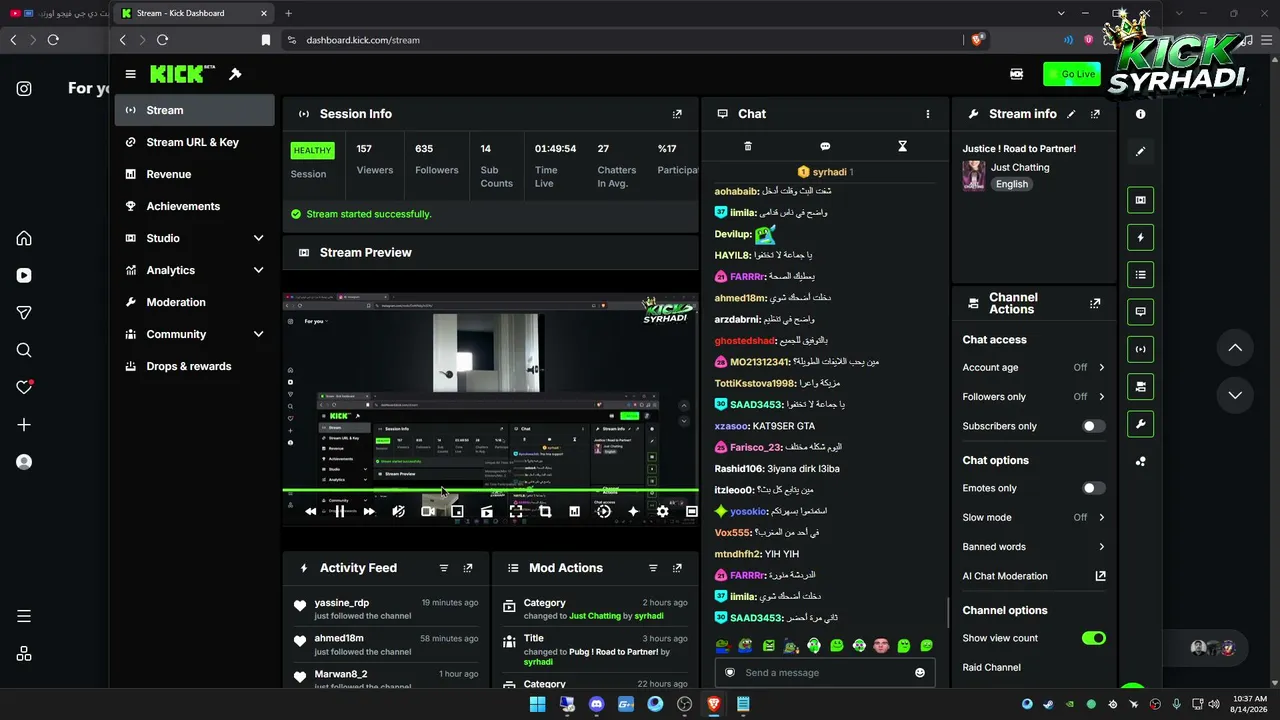Open Discord from the taskbar
The height and width of the screenshot is (720, 1280).
tap(597, 704)
